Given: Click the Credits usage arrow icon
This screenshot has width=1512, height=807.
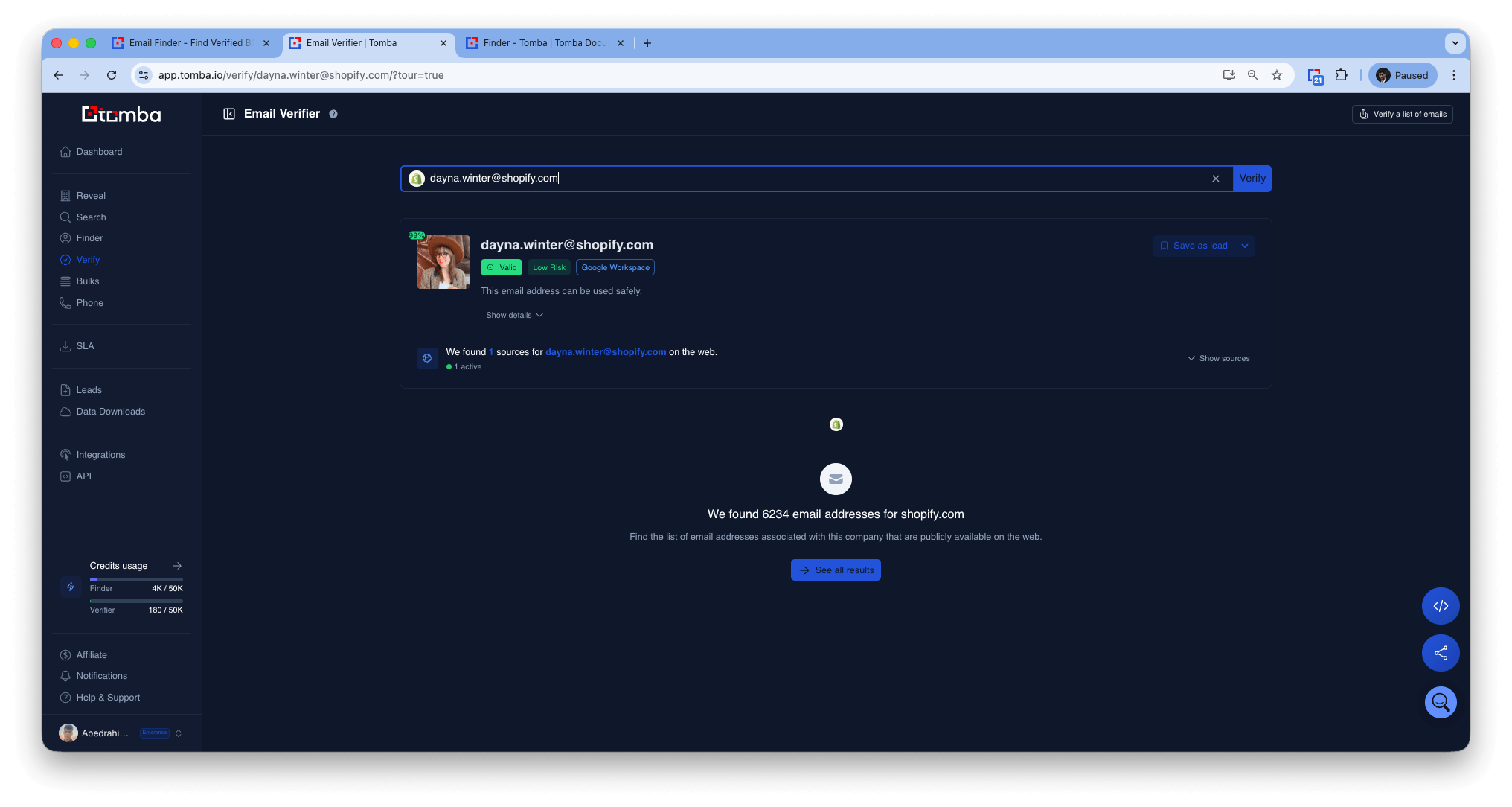Looking at the screenshot, I should (x=177, y=566).
